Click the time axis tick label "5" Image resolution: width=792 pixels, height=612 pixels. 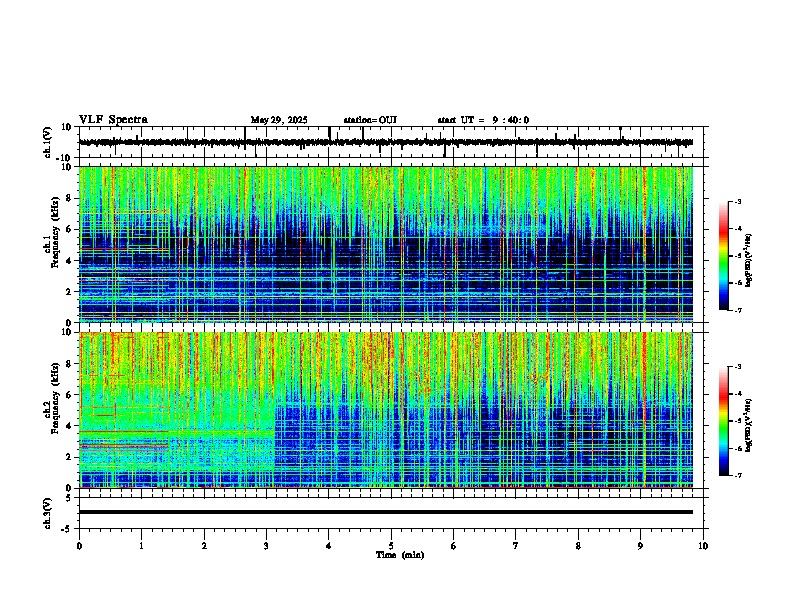pyautogui.click(x=391, y=546)
